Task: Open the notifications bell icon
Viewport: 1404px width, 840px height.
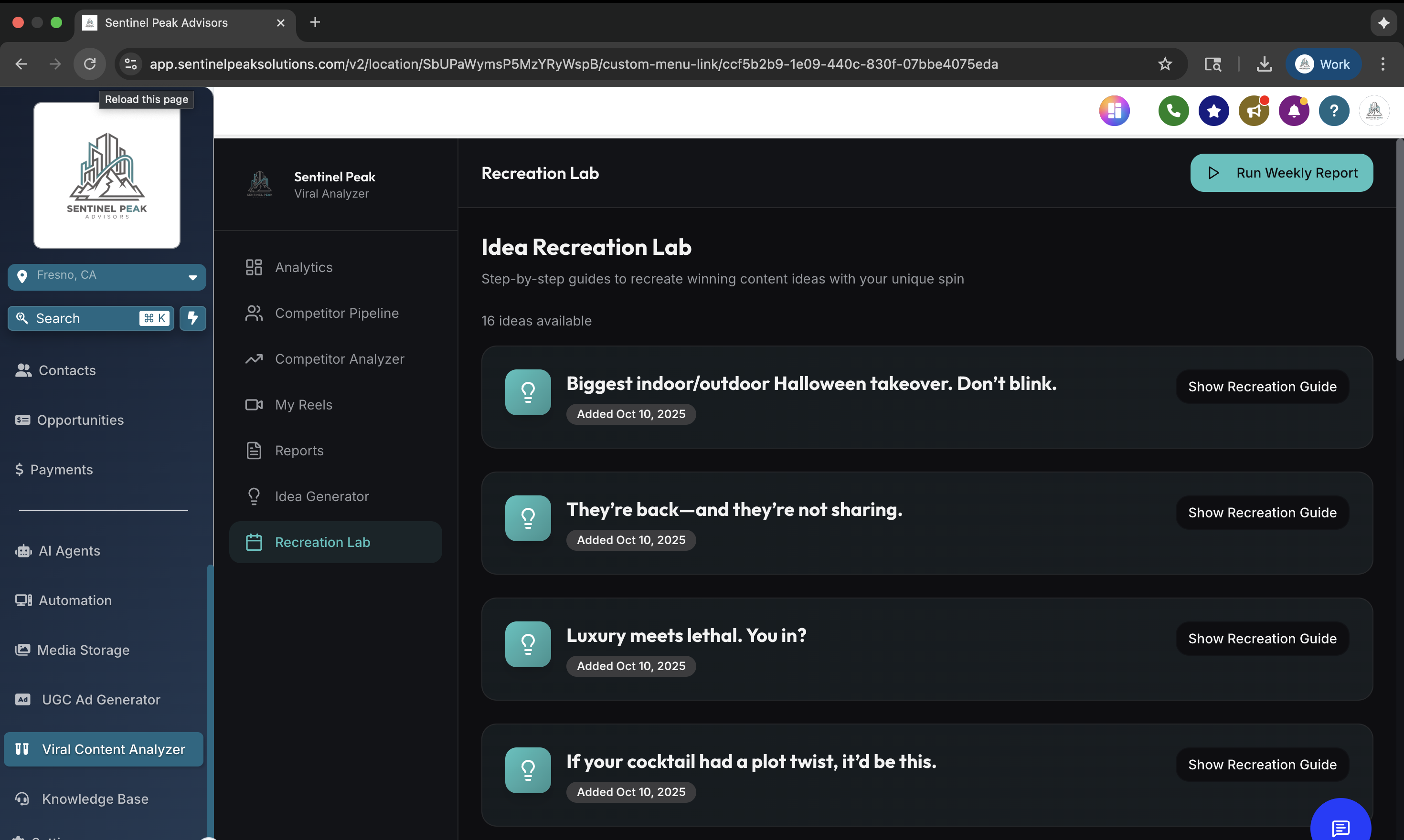Action: tap(1294, 111)
